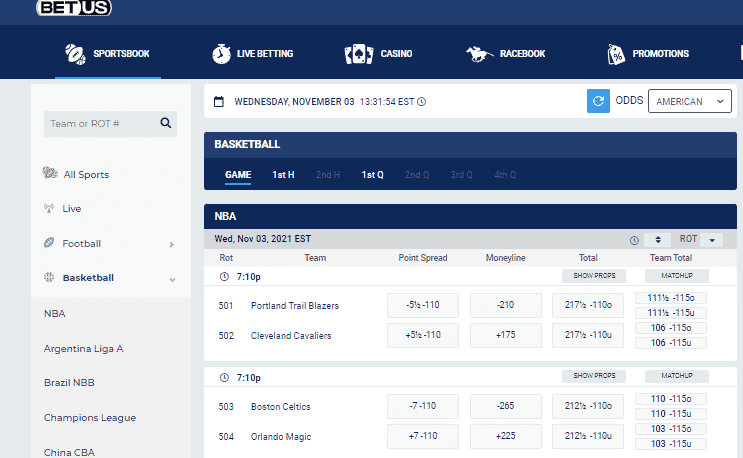Refresh the odds with blue button
The height and width of the screenshot is (458, 743).
pyautogui.click(x=598, y=101)
